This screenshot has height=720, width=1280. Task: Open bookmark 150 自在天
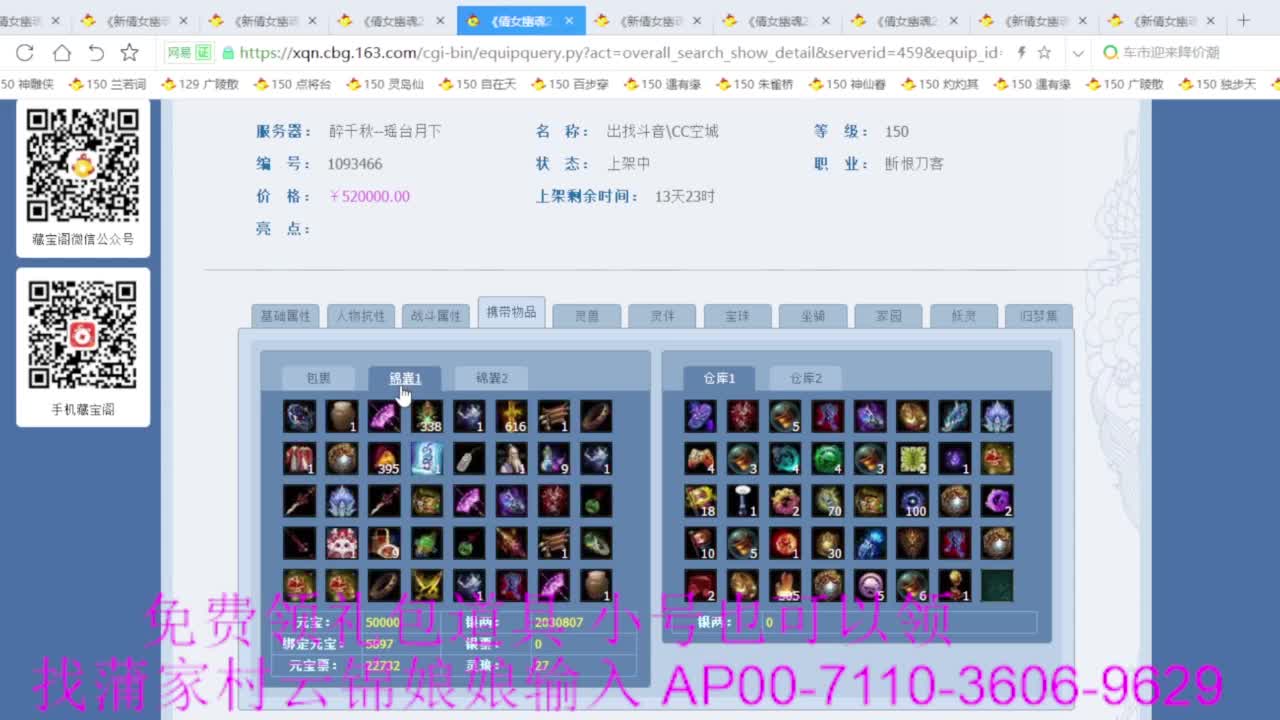tap(477, 85)
